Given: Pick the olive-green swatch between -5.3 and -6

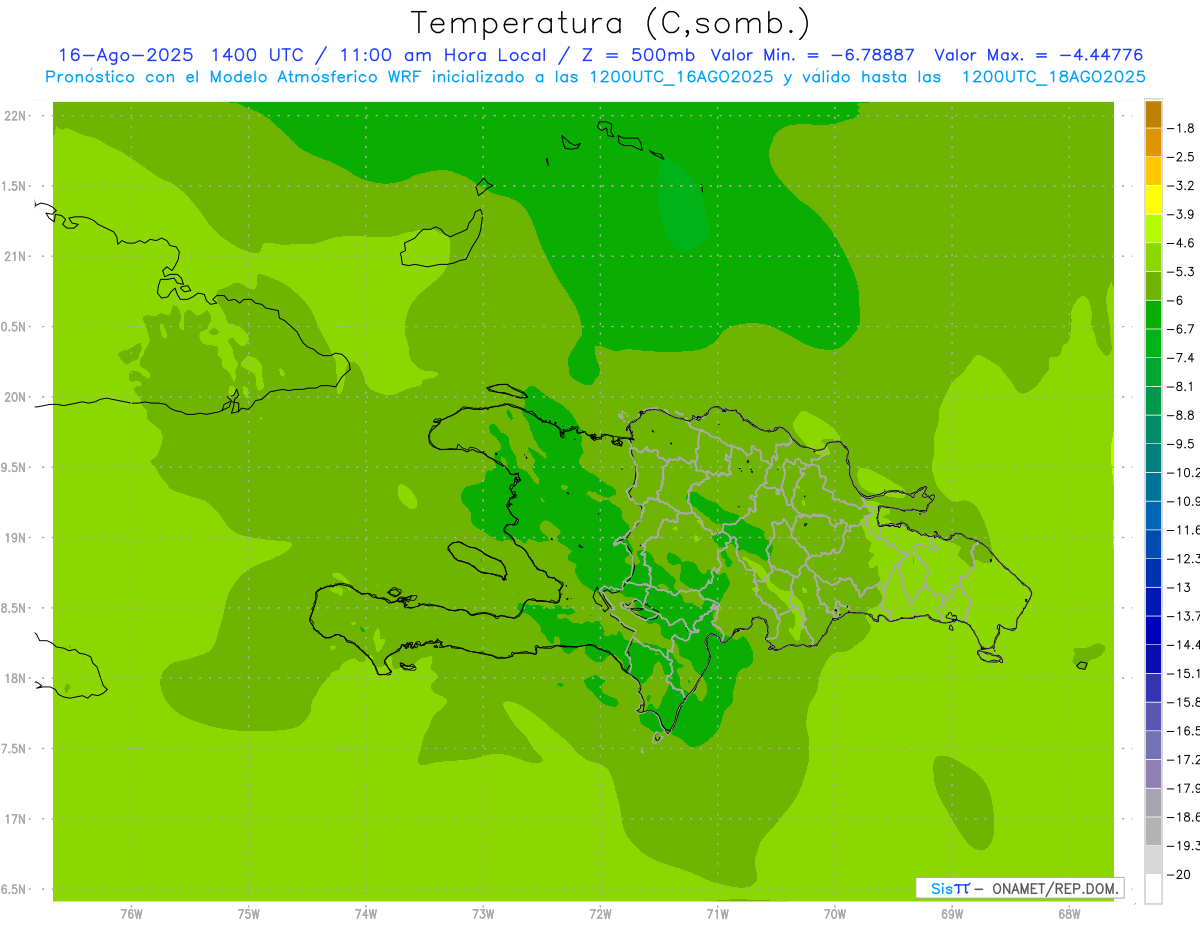Looking at the screenshot, I should coord(1153,286).
